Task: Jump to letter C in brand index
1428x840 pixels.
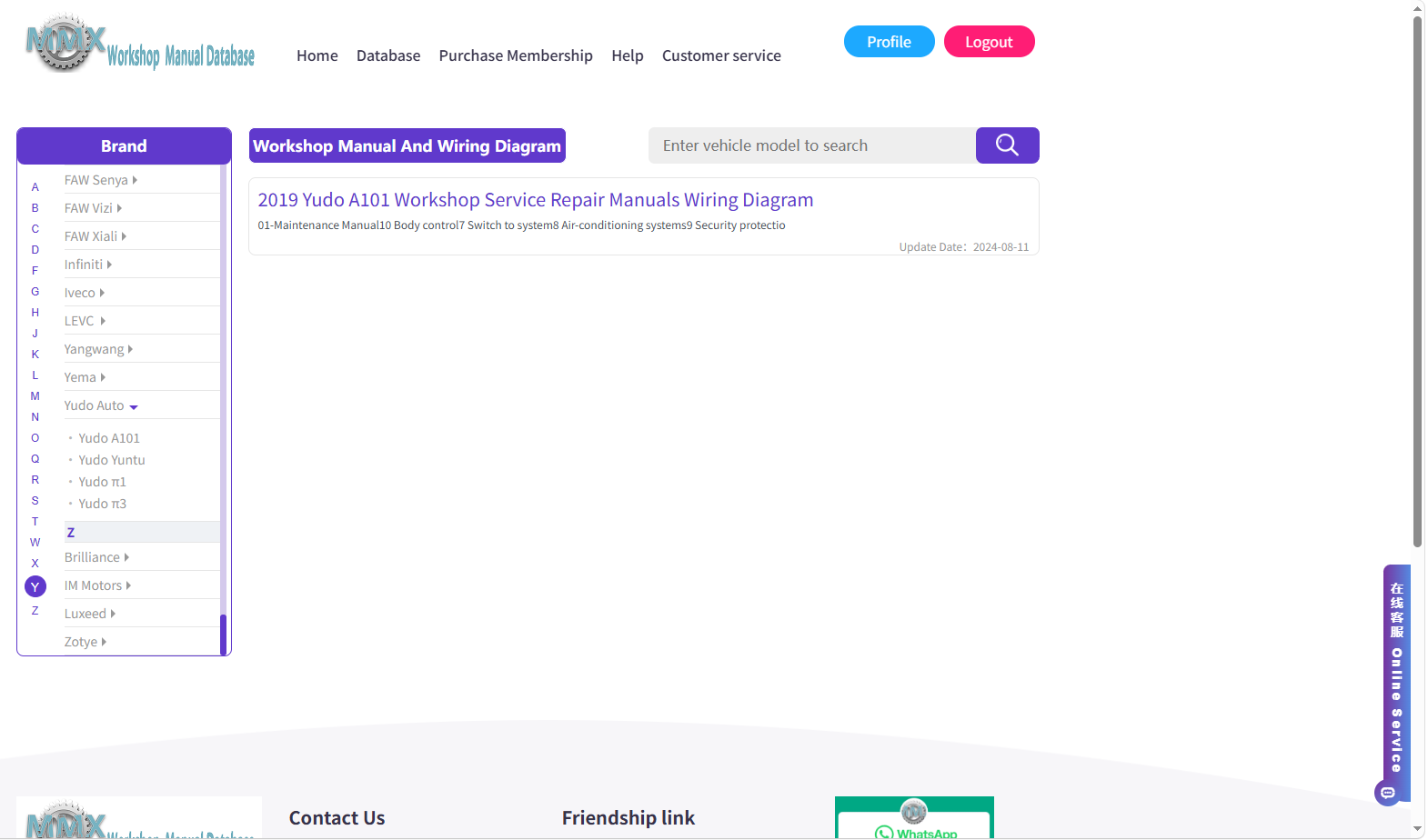Action: [x=35, y=229]
